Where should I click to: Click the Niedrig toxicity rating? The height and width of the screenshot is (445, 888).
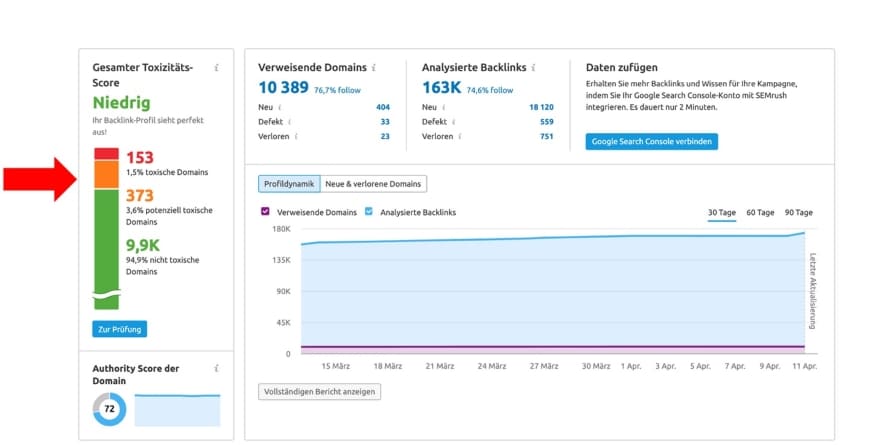[x=122, y=103]
